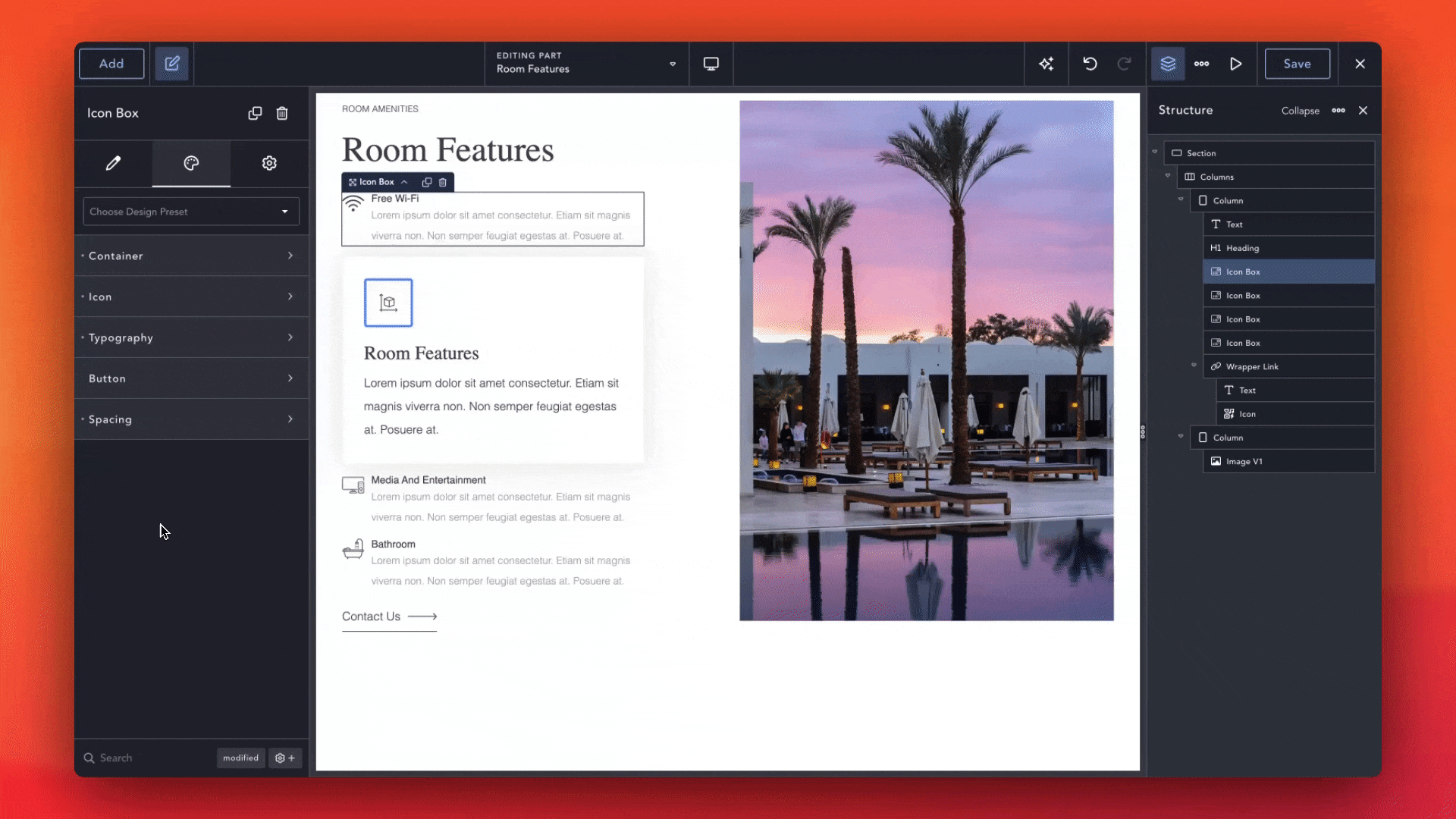The width and height of the screenshot is (1456, 819).
Task: Preview the page with play icon
Action: pos(1235,64)
